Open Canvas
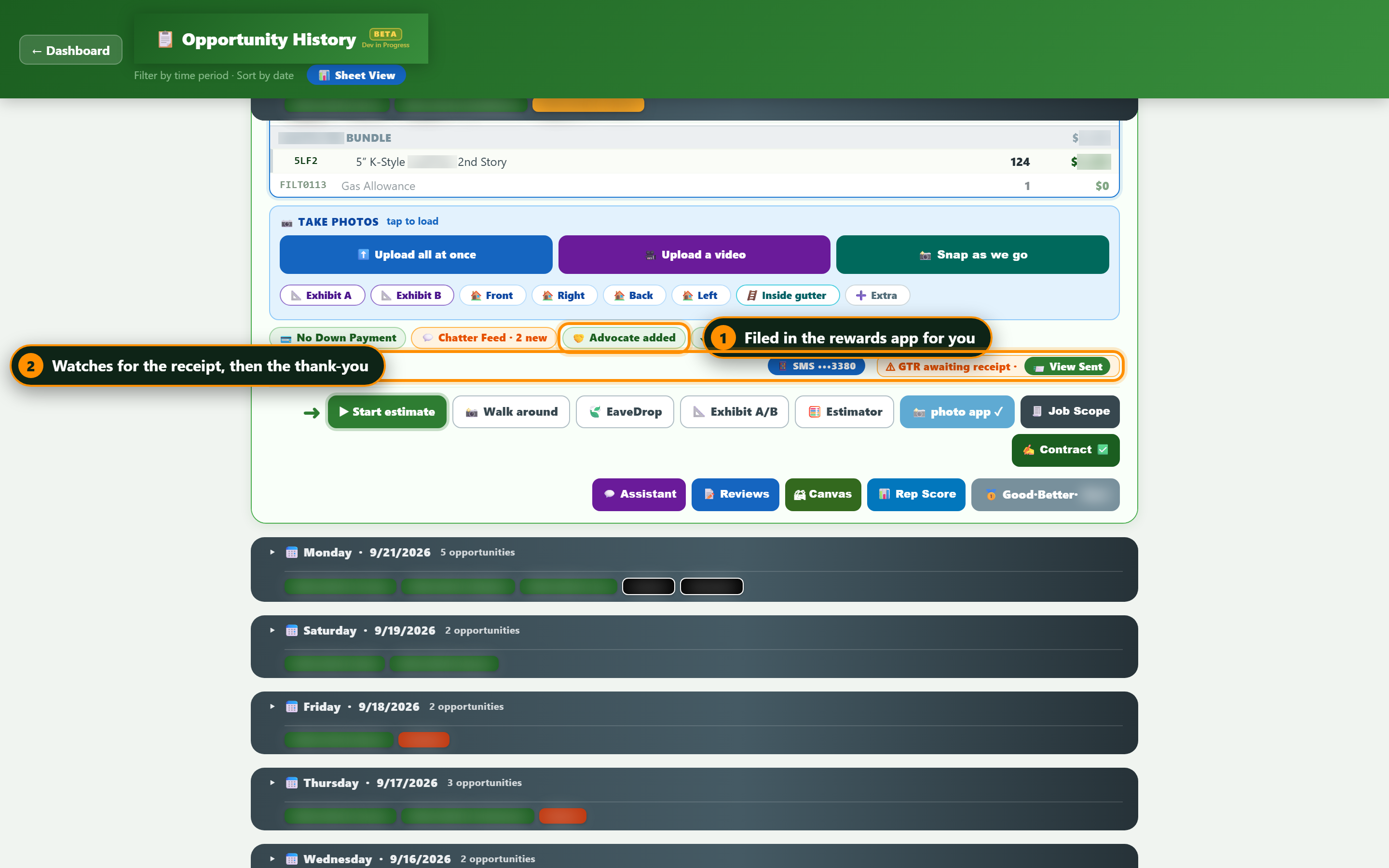This screenshot has height=868, width=1389. coord(823,494)
